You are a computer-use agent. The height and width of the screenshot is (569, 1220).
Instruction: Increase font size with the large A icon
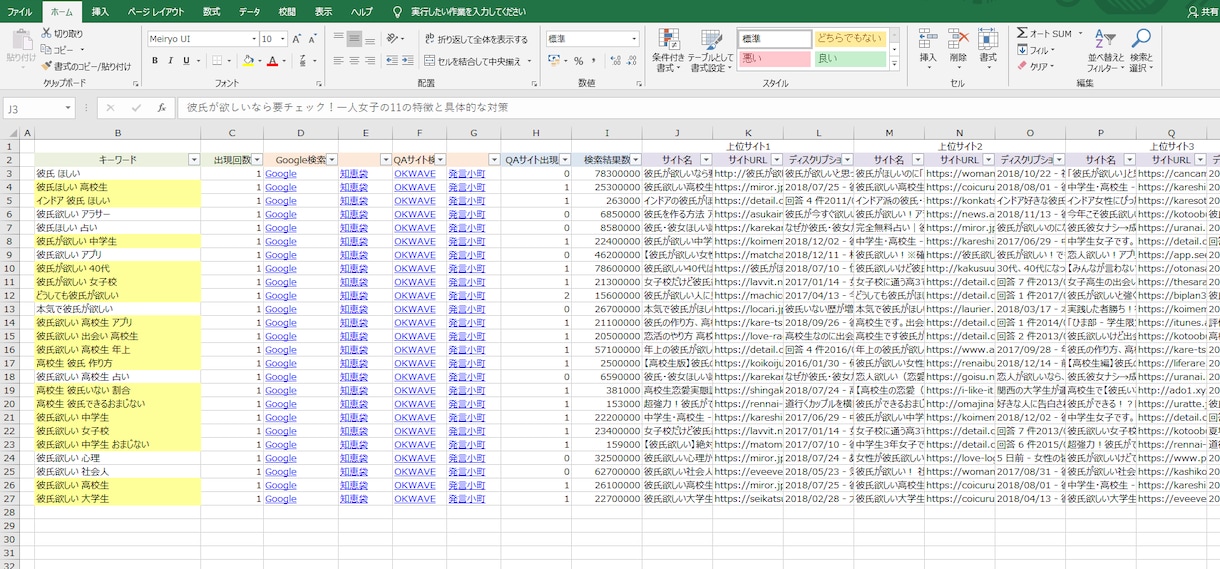click(297, 39)
